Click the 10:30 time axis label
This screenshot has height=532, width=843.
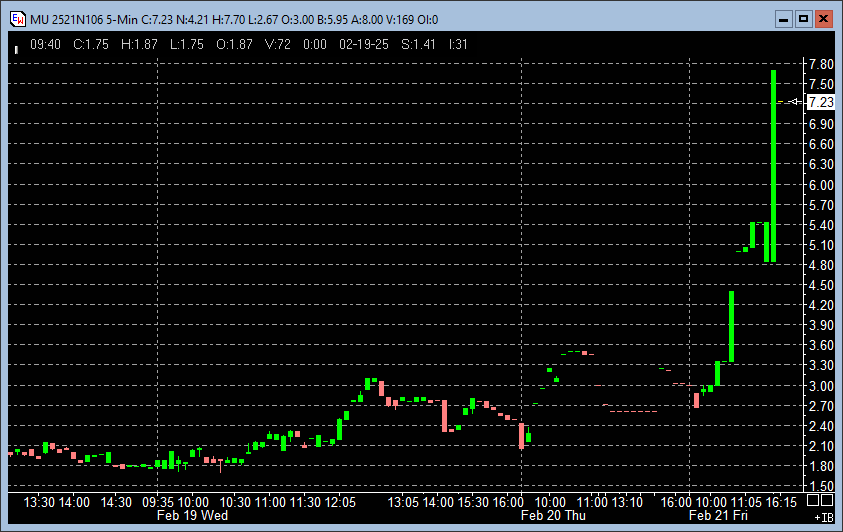tap(235, 502)
